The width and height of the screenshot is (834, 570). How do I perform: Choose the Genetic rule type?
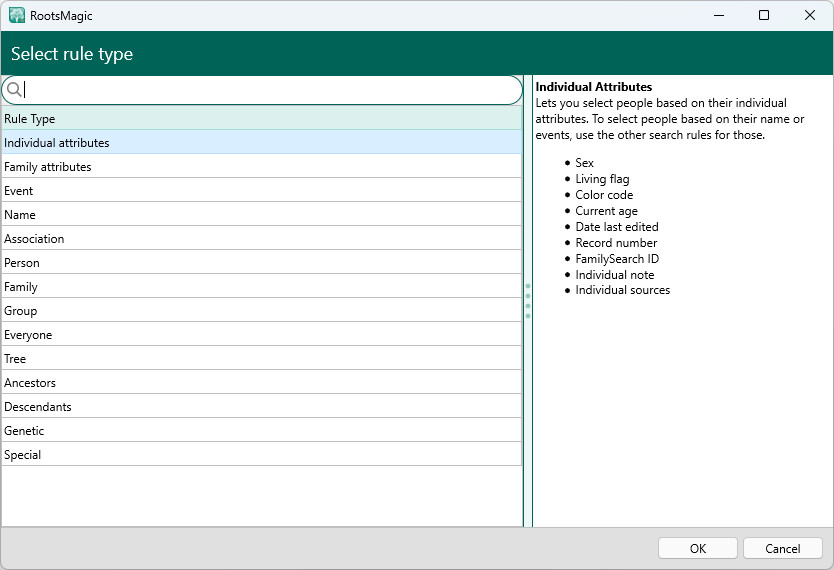click(262, 430)
